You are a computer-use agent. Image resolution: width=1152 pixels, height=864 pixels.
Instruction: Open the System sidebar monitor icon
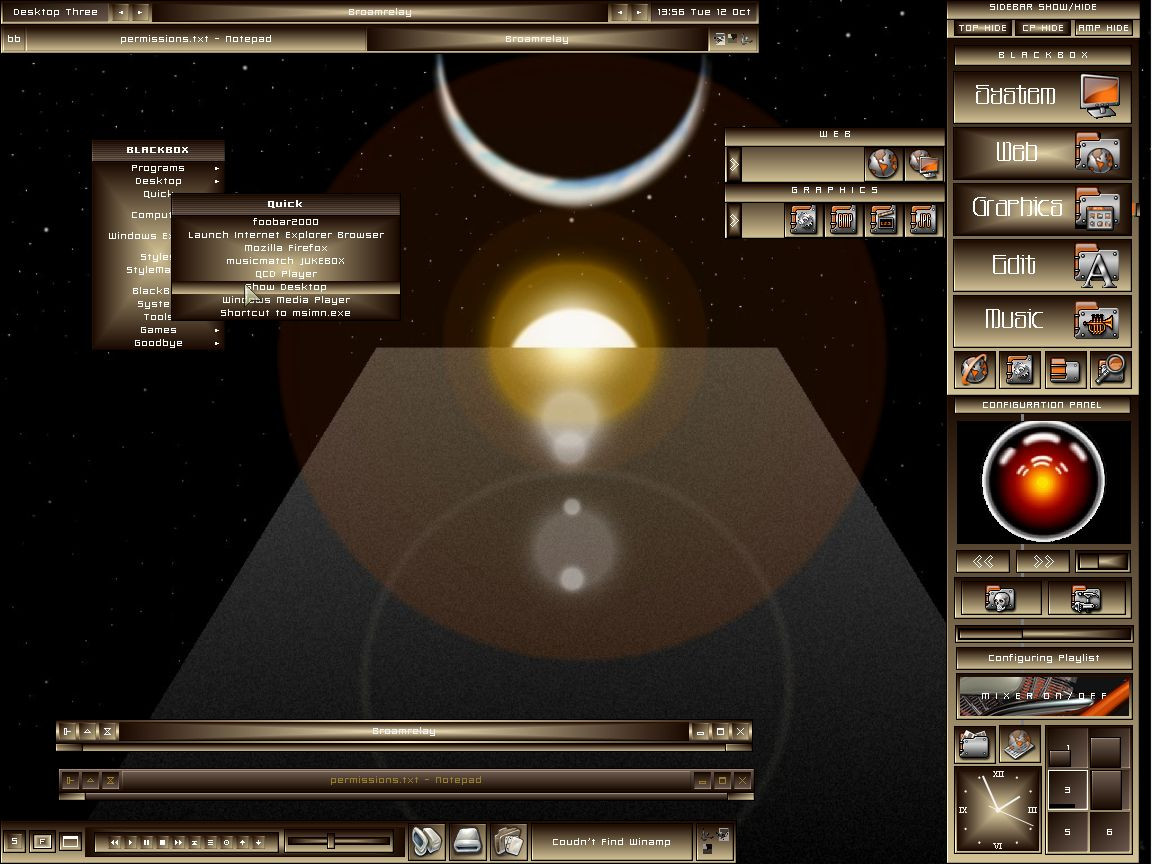click(x=1100, y=96)
